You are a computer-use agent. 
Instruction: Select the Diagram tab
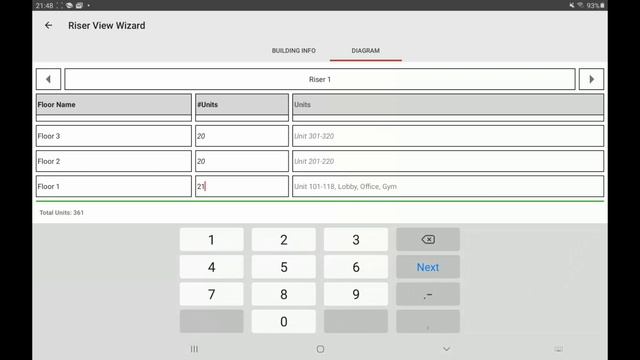(365, 51)
